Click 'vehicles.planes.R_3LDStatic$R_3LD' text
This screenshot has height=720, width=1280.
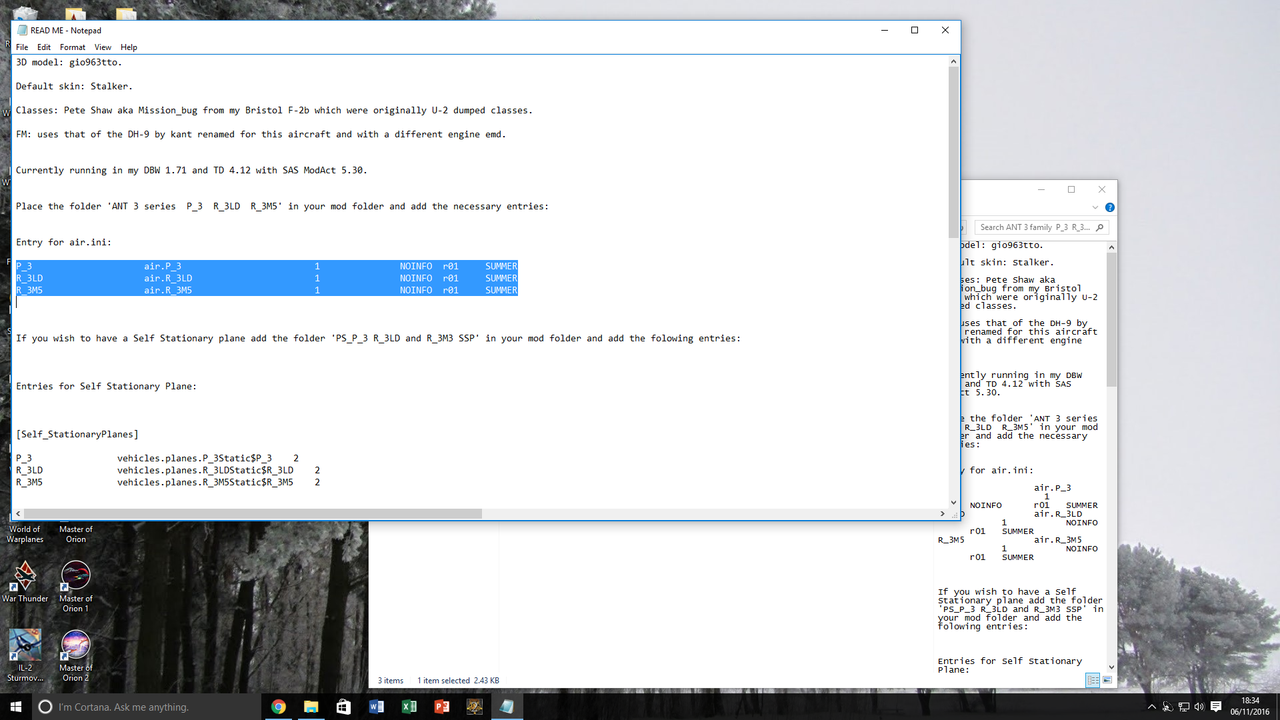(205, 470)
